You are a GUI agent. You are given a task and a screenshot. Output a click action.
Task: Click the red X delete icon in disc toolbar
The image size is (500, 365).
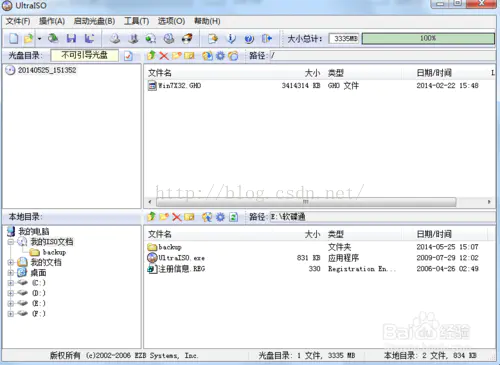pyautogui.click(x=164, y=55)
